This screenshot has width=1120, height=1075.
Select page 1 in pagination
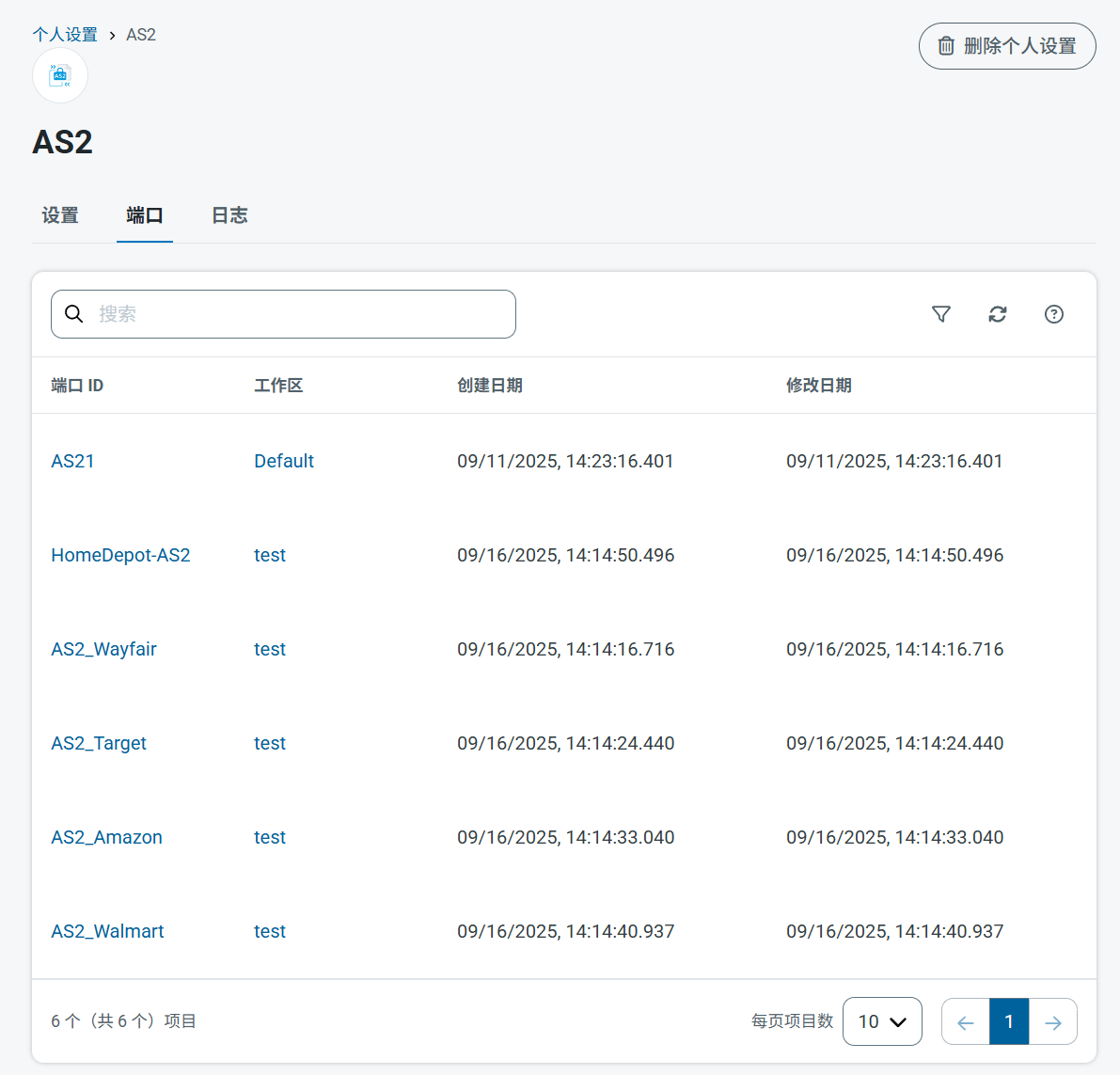1009,1021
